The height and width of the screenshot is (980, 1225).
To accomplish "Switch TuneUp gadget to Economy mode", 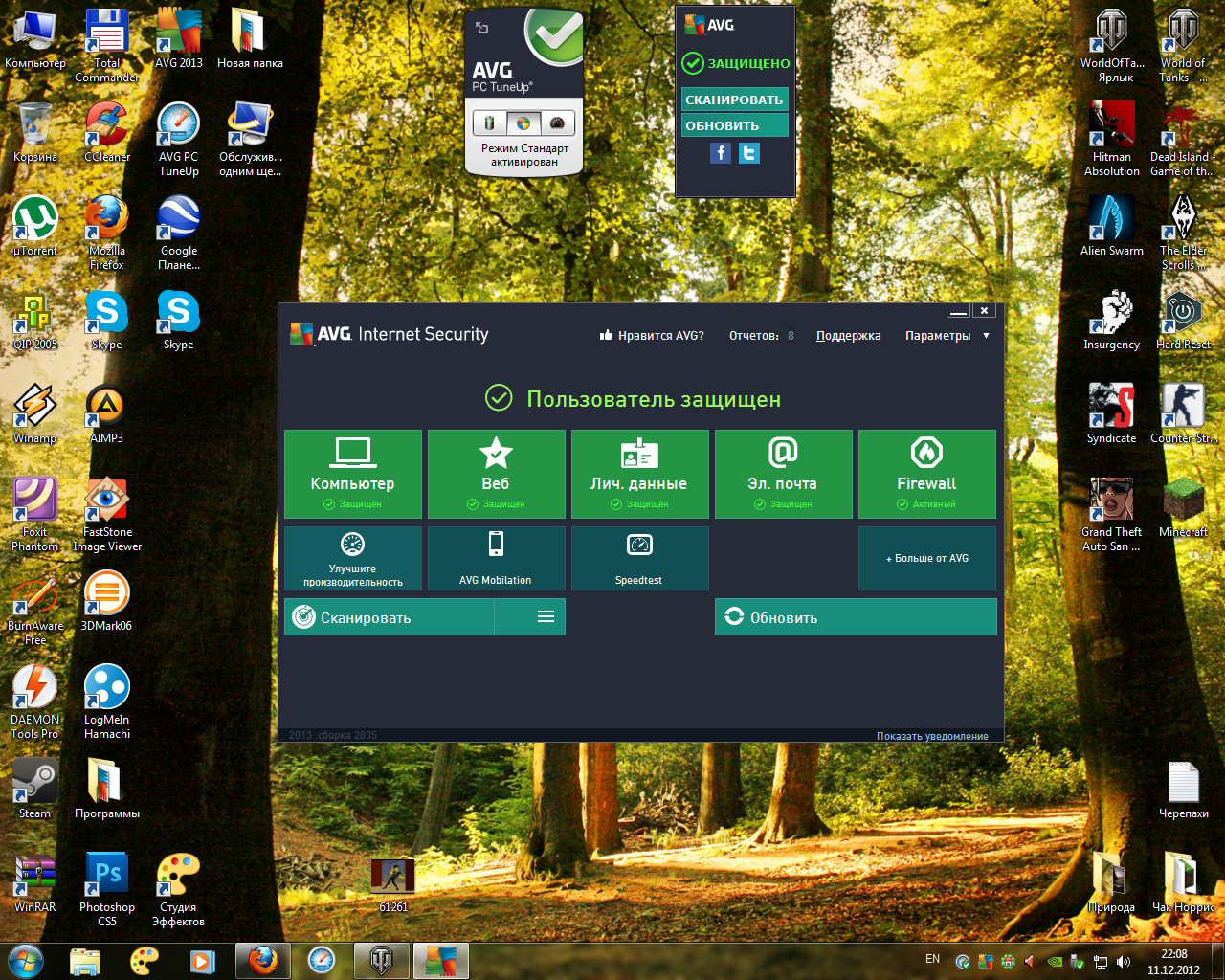I will pyautogui.click(x=490, y=123).
